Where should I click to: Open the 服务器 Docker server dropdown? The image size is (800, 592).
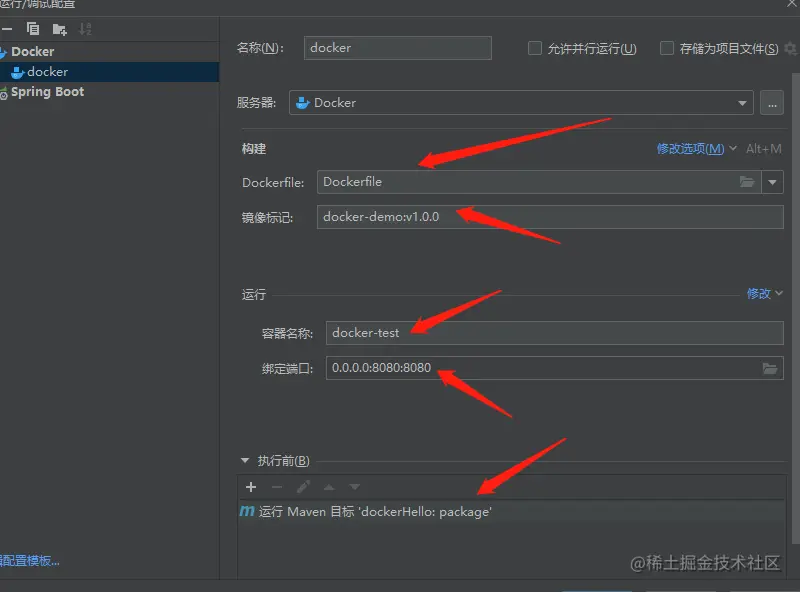[x=521, y=103]
